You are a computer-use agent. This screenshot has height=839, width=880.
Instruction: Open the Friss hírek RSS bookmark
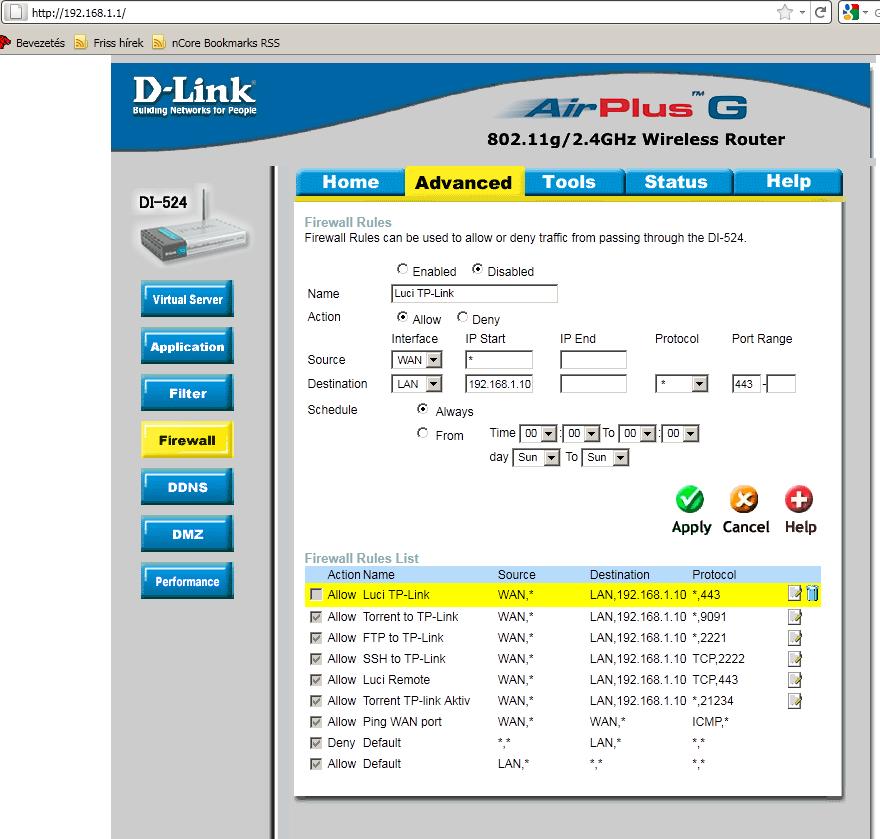tap(109, 43)
